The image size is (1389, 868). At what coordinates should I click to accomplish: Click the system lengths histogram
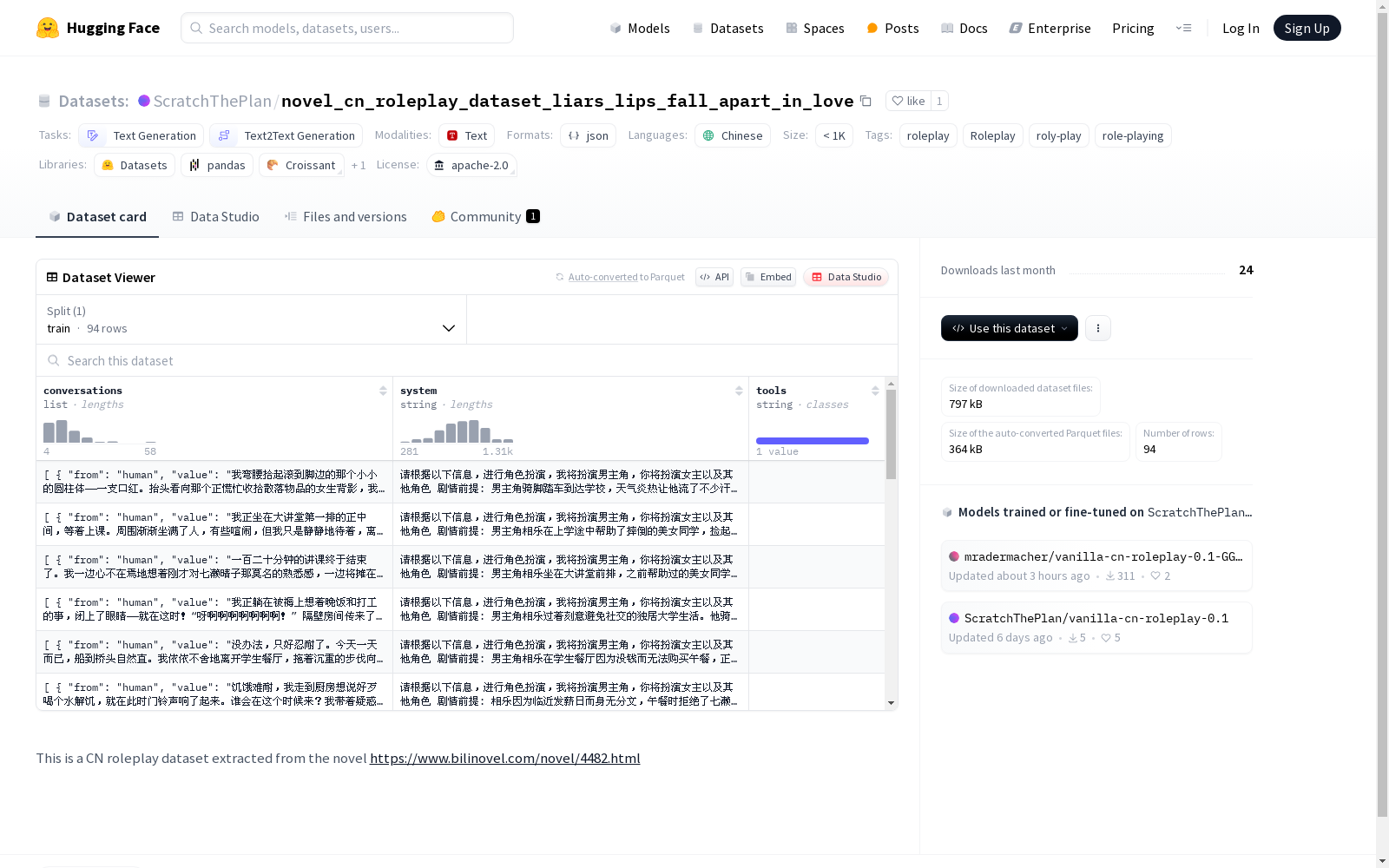tap(457, 431)
